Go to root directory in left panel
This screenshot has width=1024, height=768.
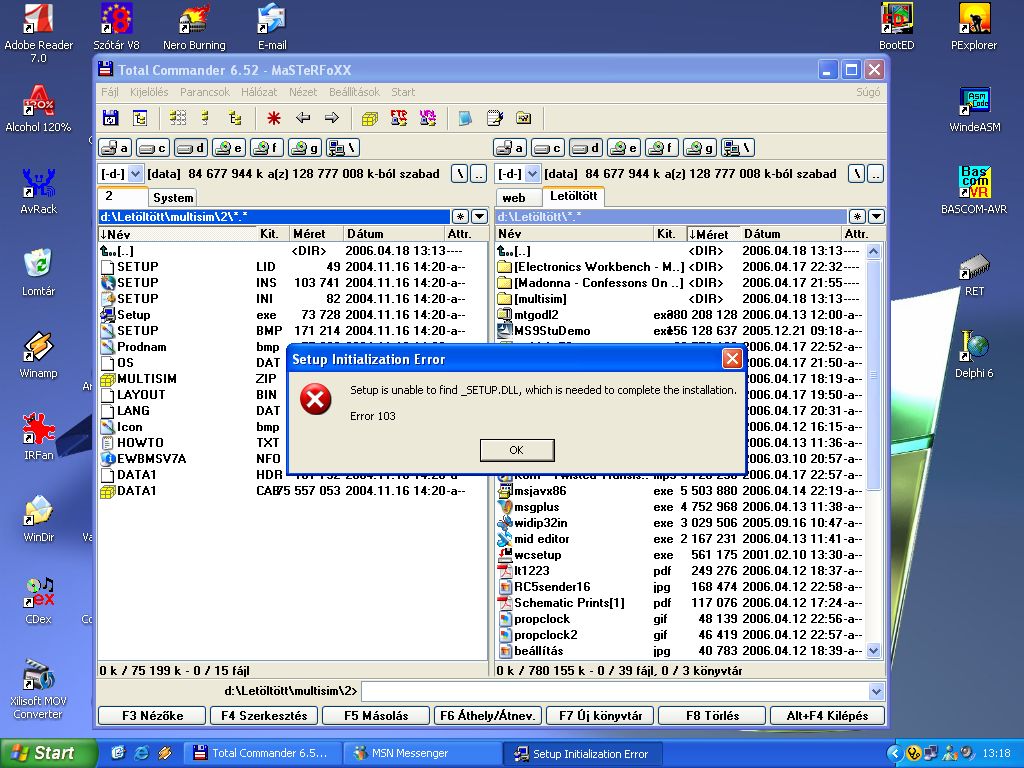click(460, 174)
